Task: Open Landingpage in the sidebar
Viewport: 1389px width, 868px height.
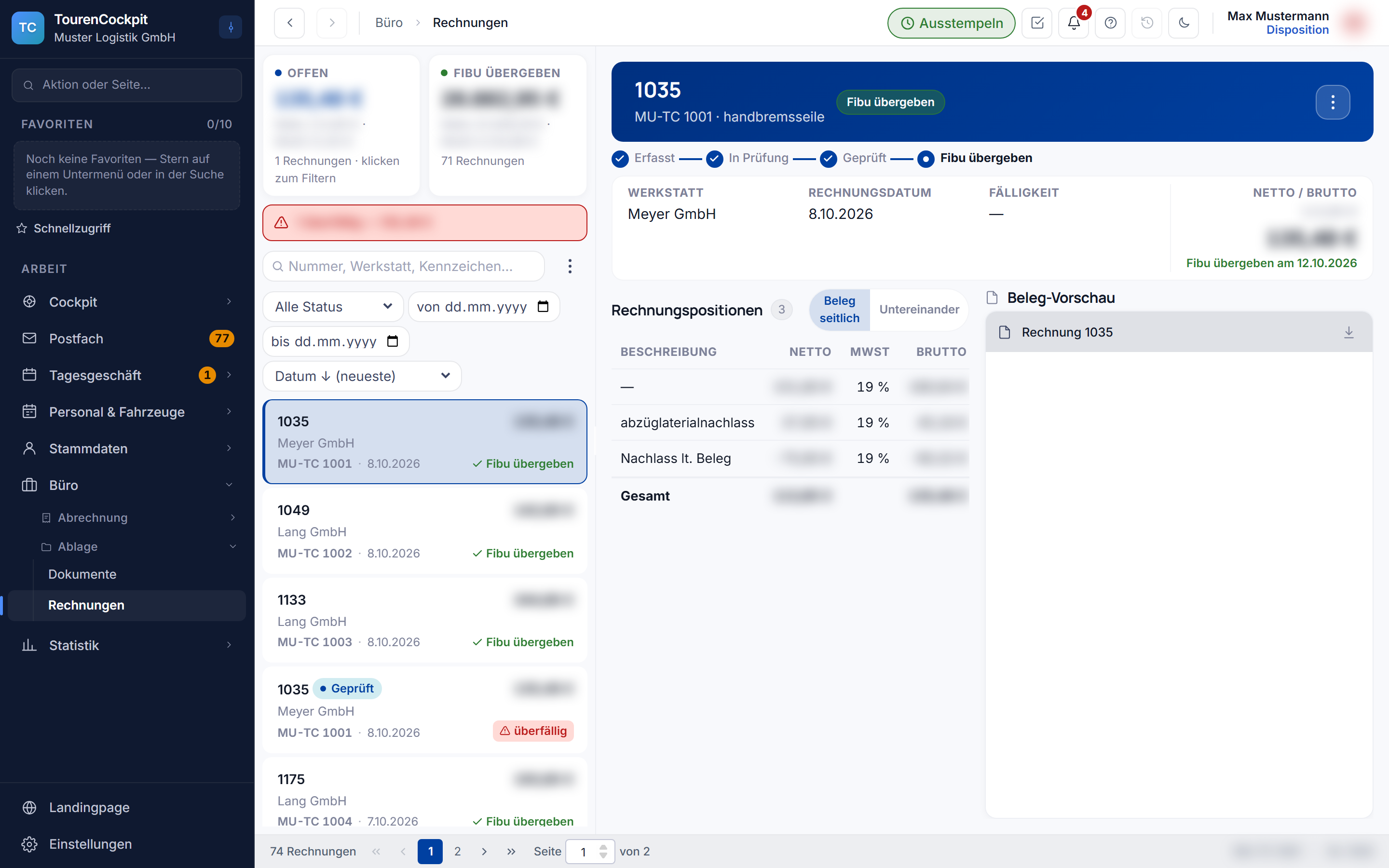Action: tap(127, 807)
